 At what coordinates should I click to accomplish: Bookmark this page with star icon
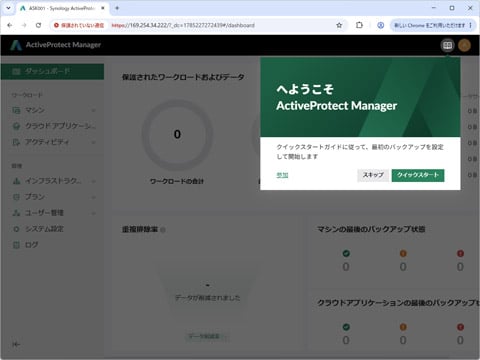point(339,25)
